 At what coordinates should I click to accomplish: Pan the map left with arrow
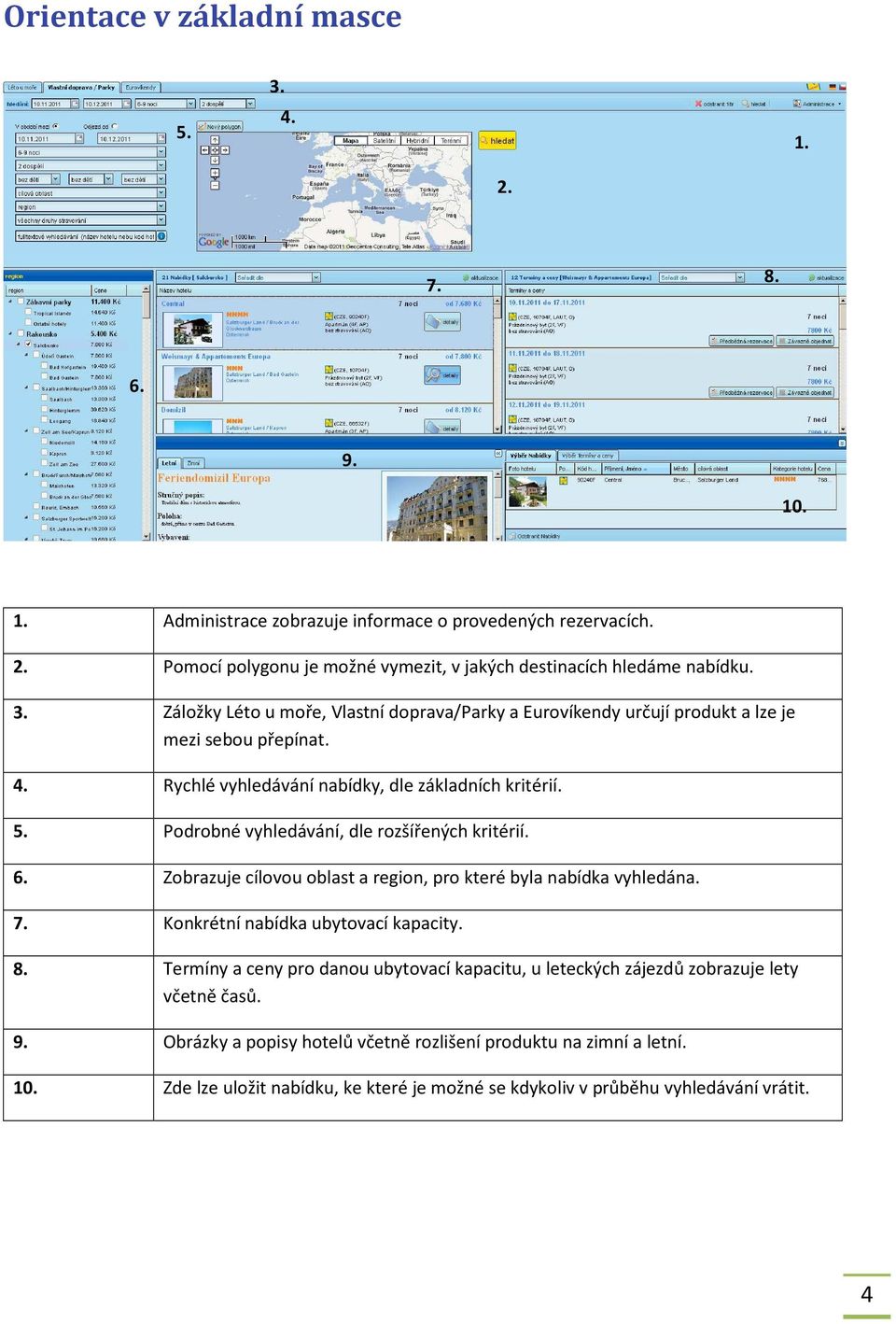pos(205,149)
